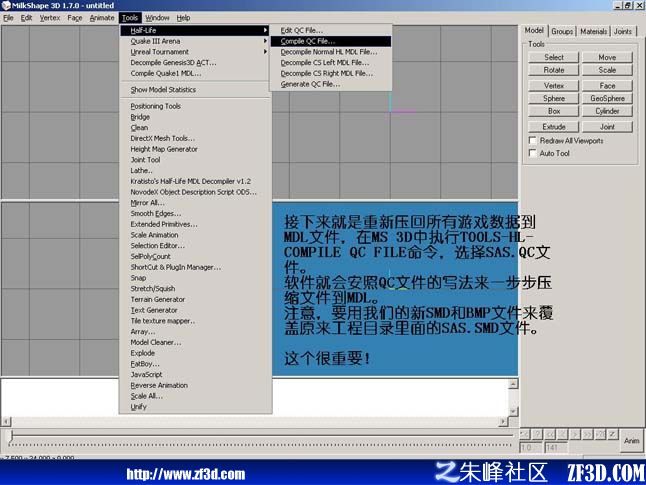Activate the Move tool button

pos(607,57)
